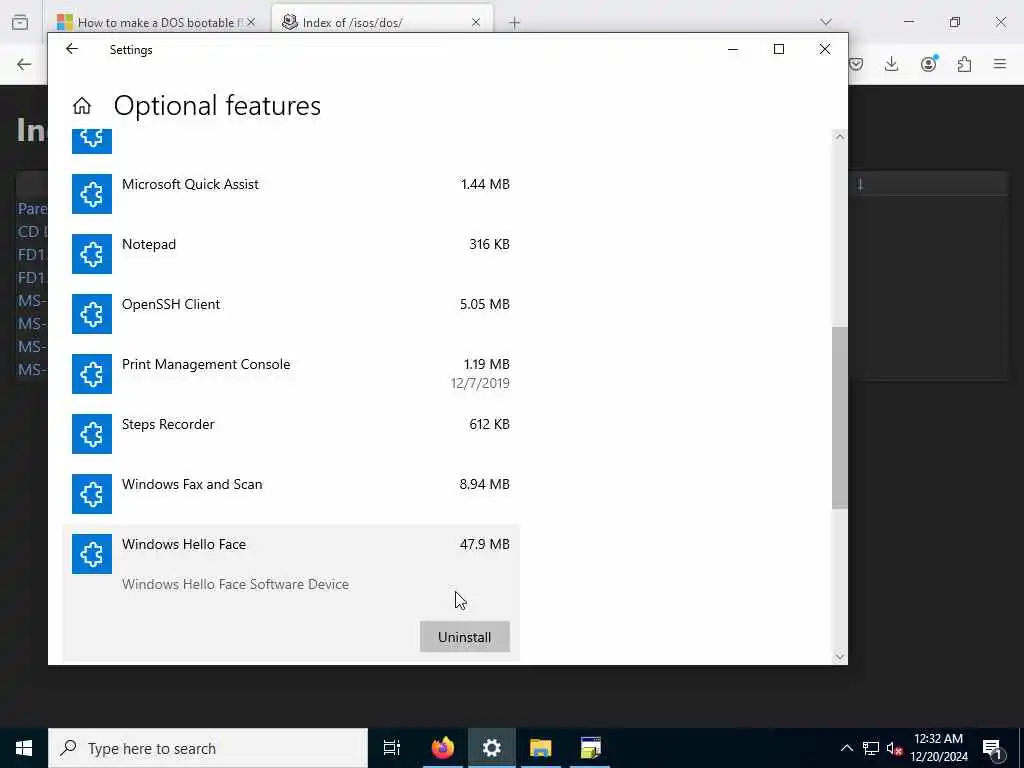Click the scrollbar up arrow in Settings
Image resolution: width=1024 pixels, height=768 pixels.
click(x=840, y=136)
